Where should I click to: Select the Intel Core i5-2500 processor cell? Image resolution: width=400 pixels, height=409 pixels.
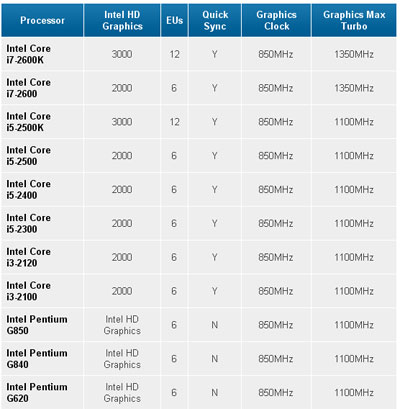29,156
